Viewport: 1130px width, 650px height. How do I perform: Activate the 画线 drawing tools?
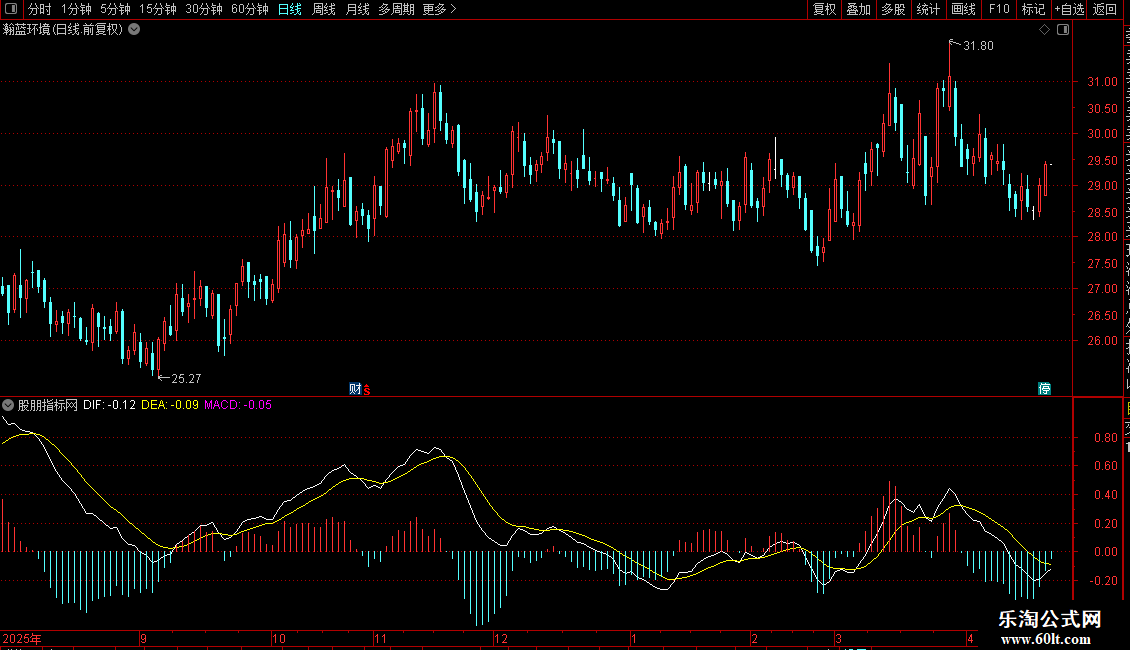(x=964, y=9)
